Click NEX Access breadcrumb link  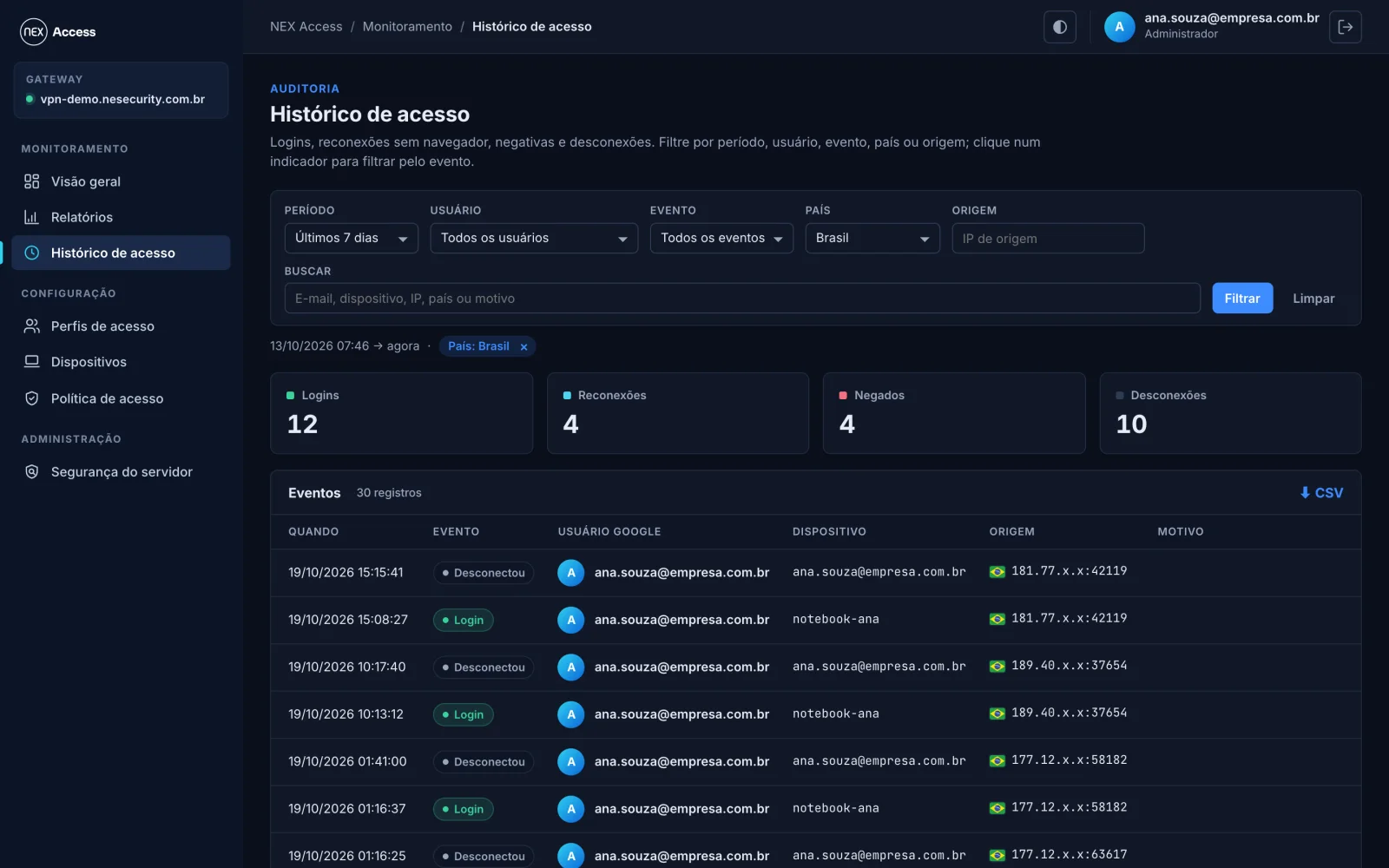[306, 27]
